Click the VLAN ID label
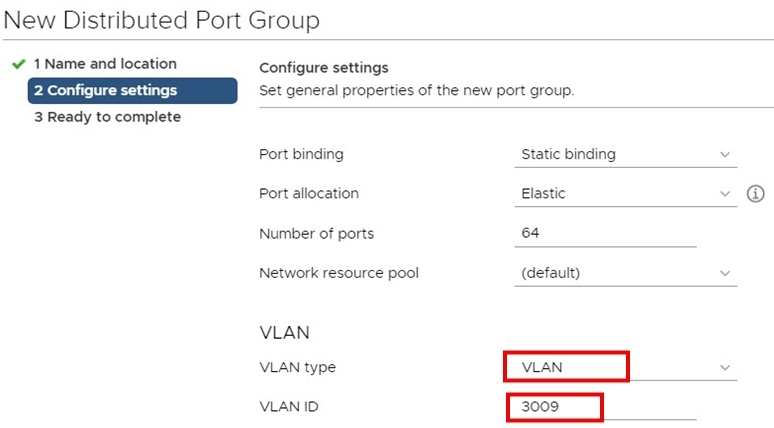Screen dimensions: 774x428 click(289, 407)
